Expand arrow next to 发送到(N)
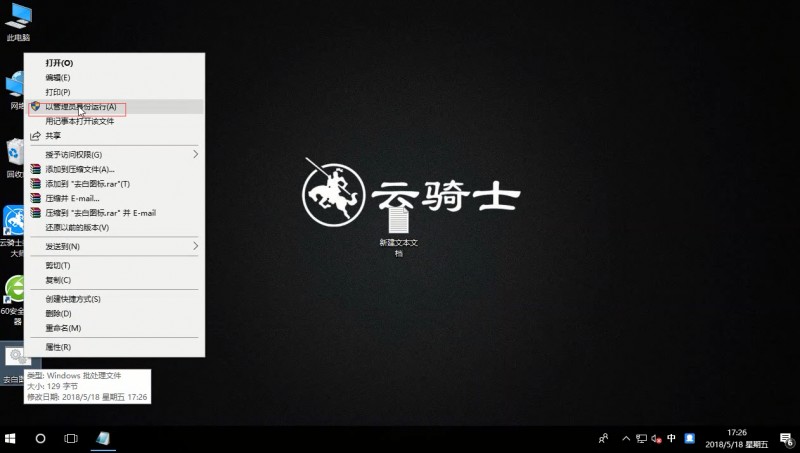The height and width of the screenshot is (453, 800). [195, 246]
